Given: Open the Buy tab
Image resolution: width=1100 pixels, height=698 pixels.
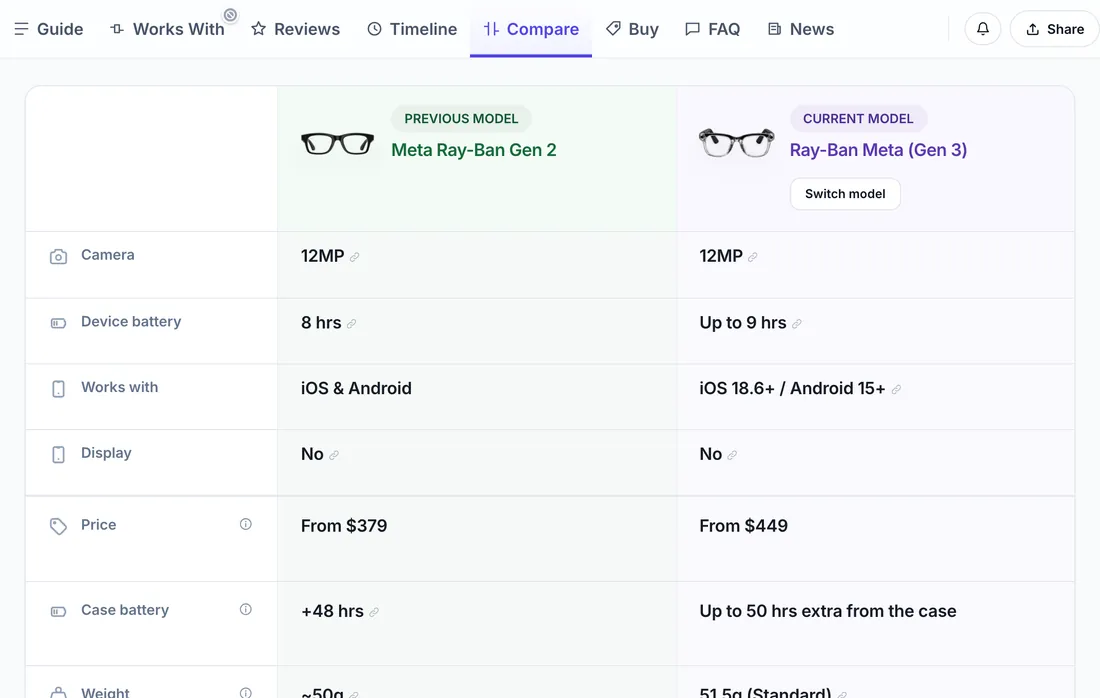Looking at the screenshot, I should pos(632,29).
